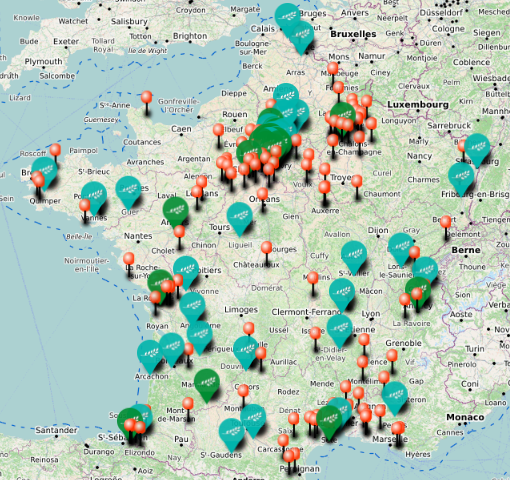The width and height of the screenshot is (510, 480).
Task: Click the red pin at Orléans
Action: click(x=263, y=199)
